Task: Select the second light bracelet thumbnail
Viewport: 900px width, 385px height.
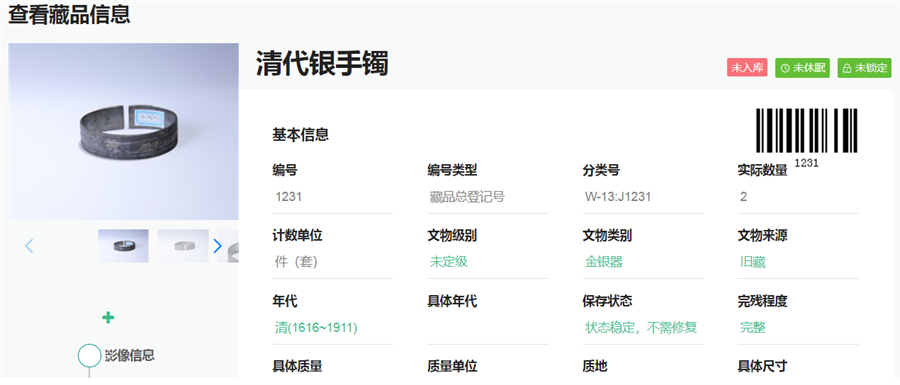Action: point(183,246)
